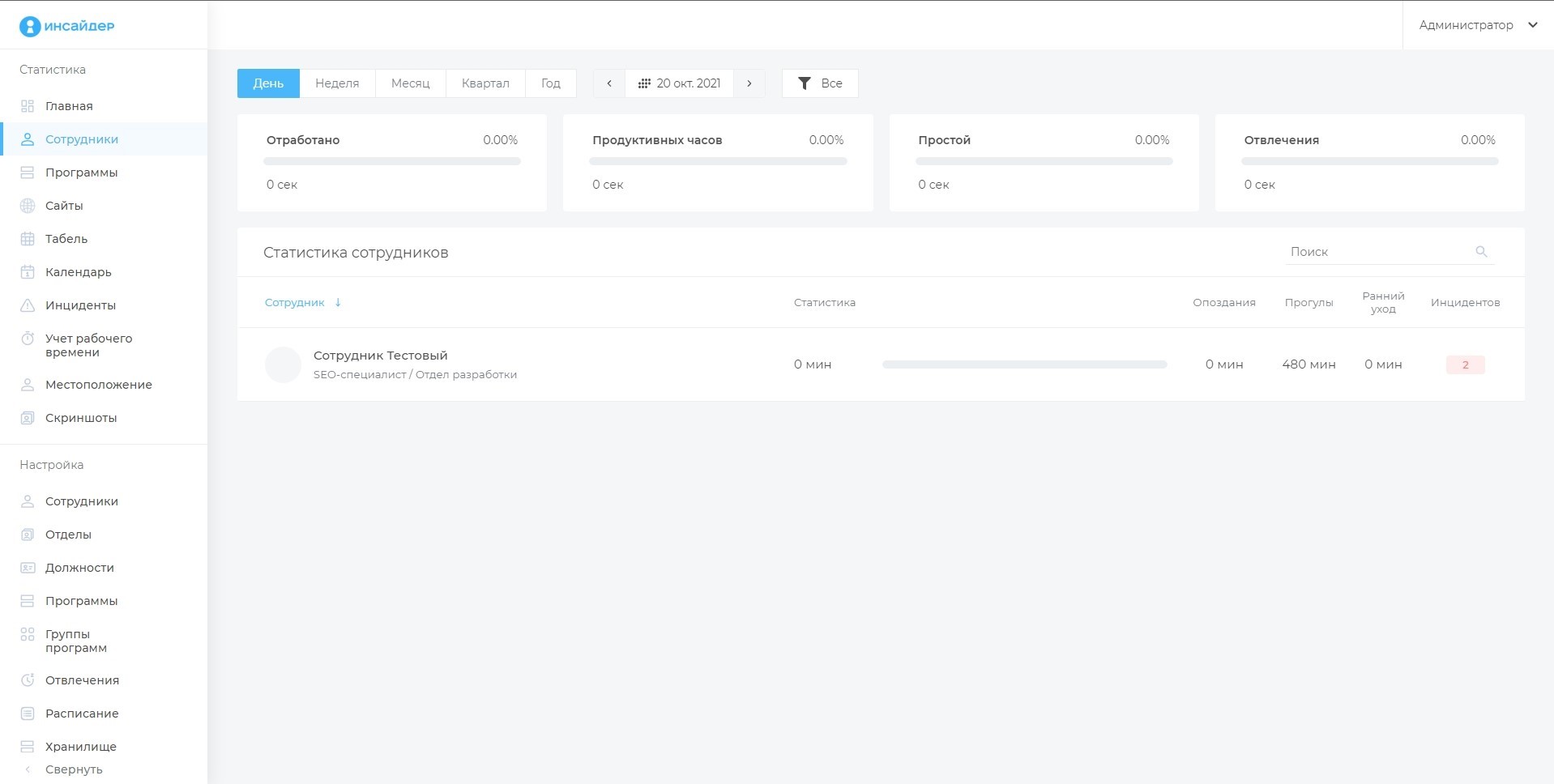Image resolution: width=1554 pixels, height=784 pixels.
Task: Sort by Сотрудник column header
Action: click(x=294, y=303)
